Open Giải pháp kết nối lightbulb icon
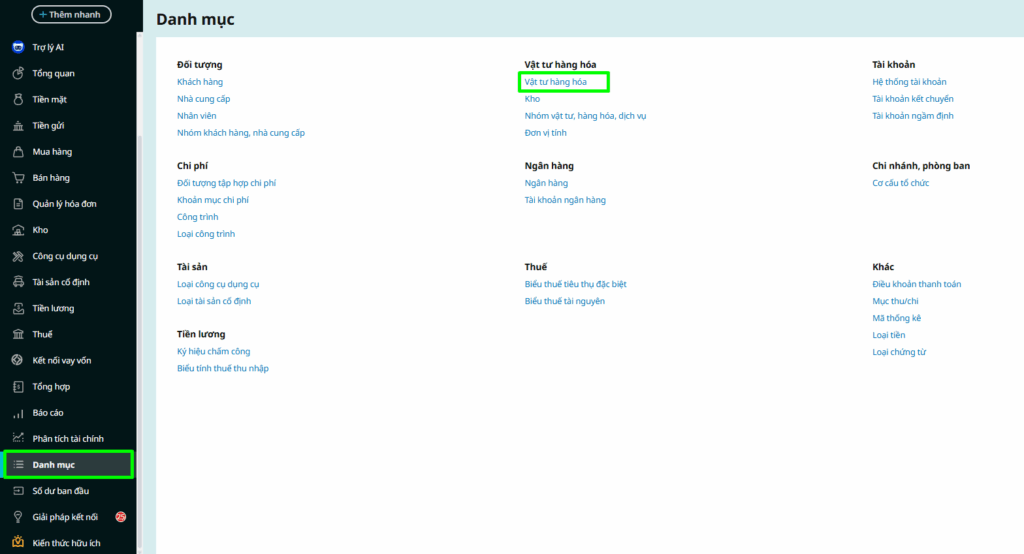 (x=17, y=517)
